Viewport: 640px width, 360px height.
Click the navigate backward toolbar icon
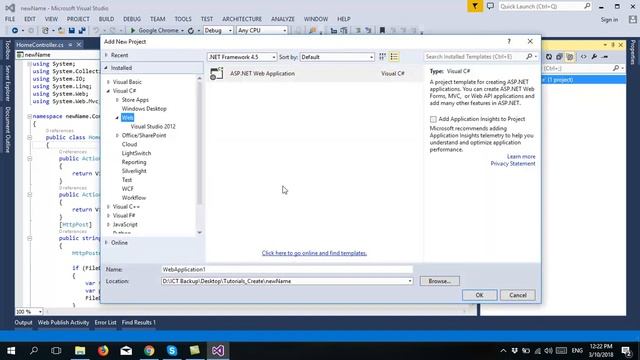point(15,31)
